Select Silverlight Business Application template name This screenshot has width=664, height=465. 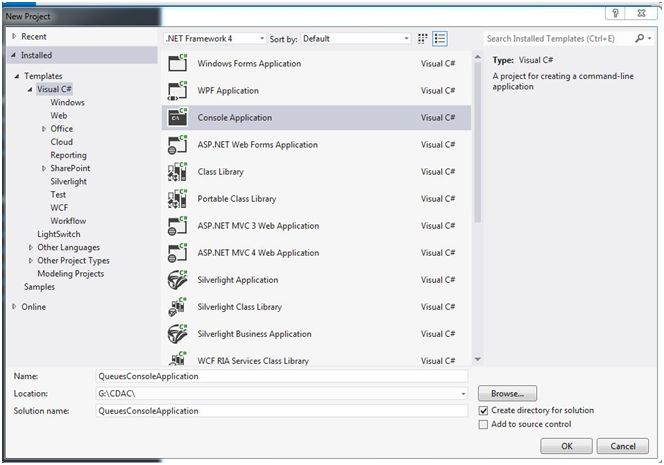[x=254, y=335]
